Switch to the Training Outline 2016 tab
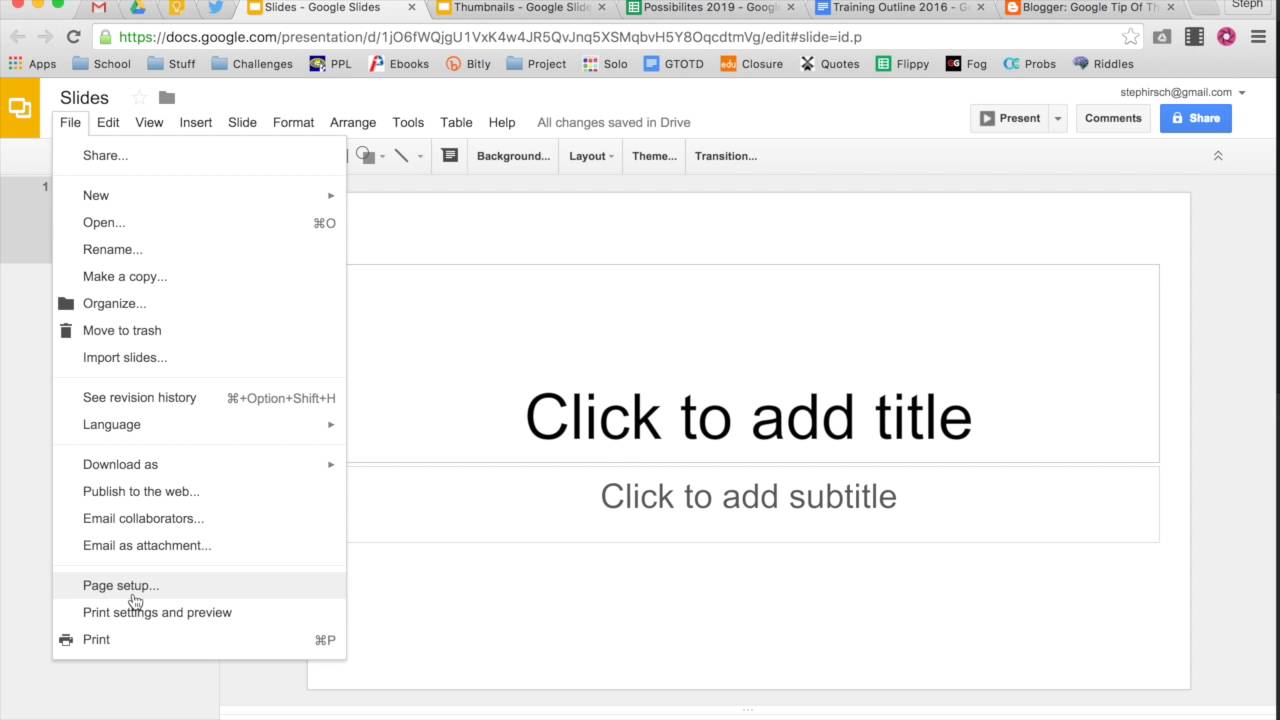 coord(901,8)
